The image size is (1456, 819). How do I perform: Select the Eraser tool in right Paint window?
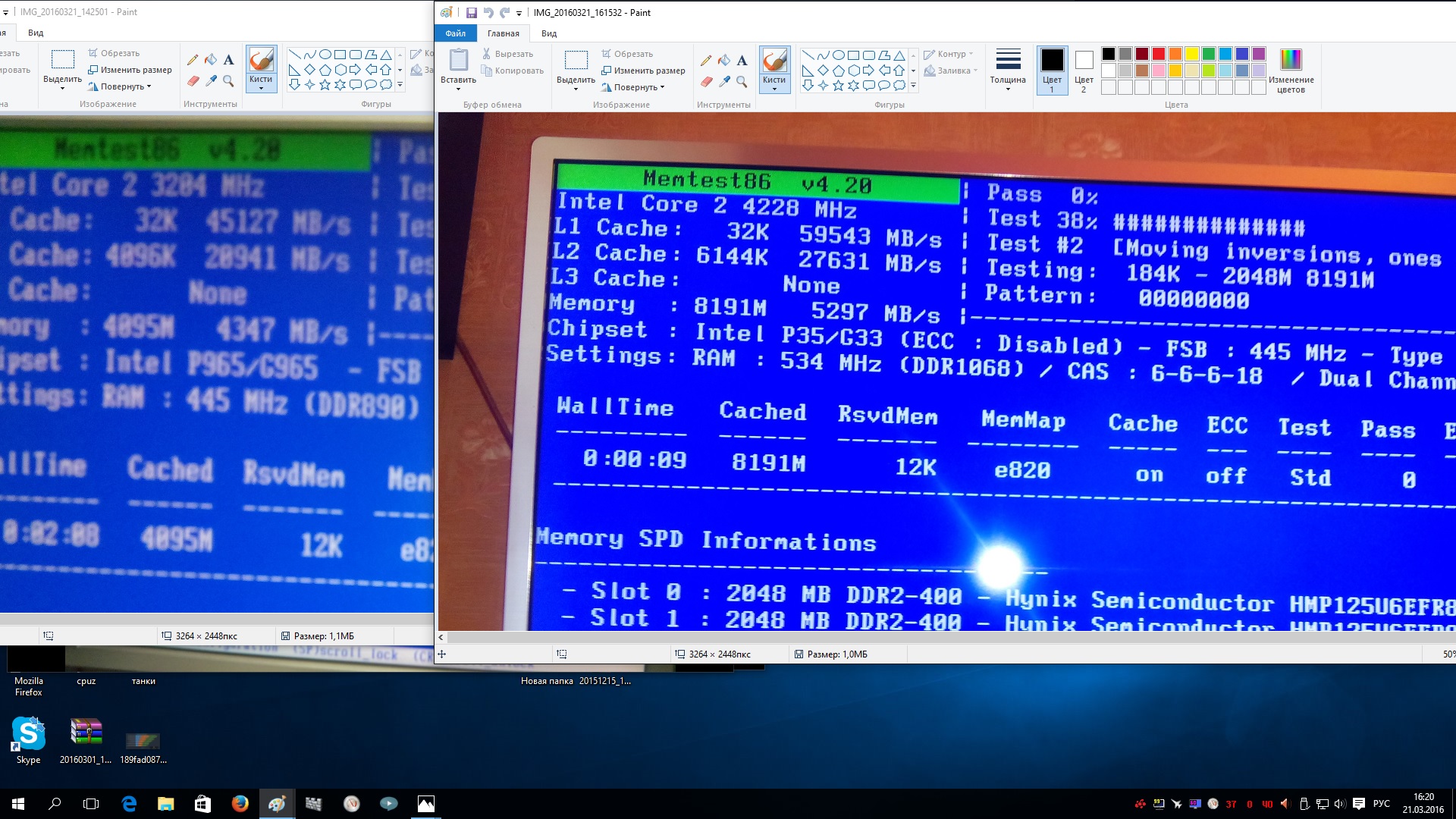click(706, 81)
